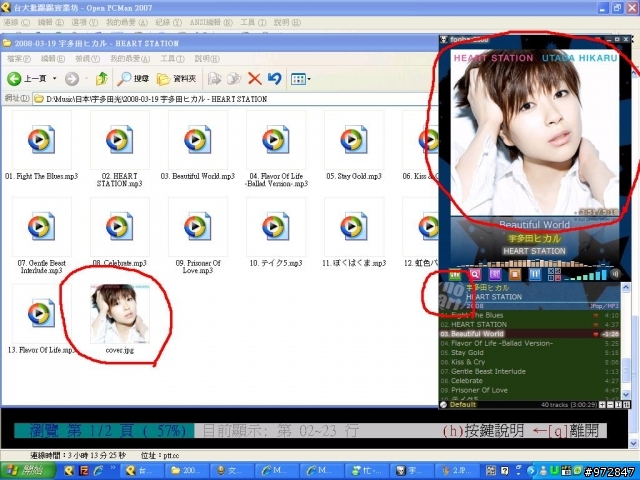Image resolution: width=640 pixels, height=480 pixels.
Task: Click the Internet Explorer quick launch icon
Action: click(99, 471)
